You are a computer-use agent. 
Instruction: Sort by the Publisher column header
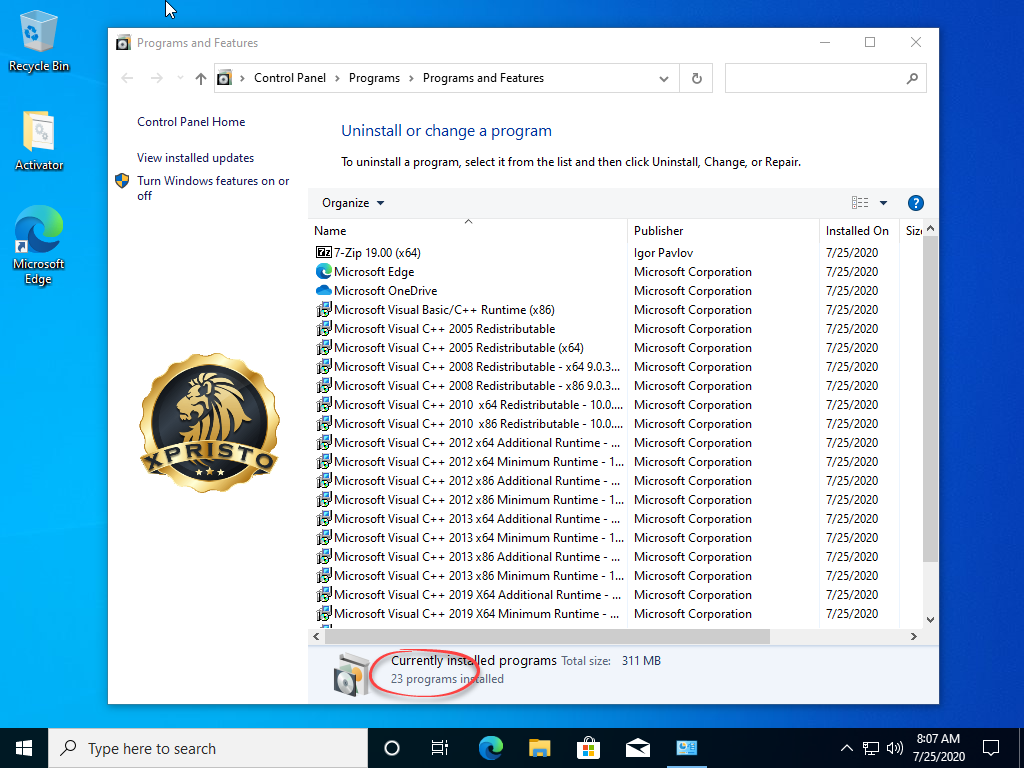click(723, 231)
